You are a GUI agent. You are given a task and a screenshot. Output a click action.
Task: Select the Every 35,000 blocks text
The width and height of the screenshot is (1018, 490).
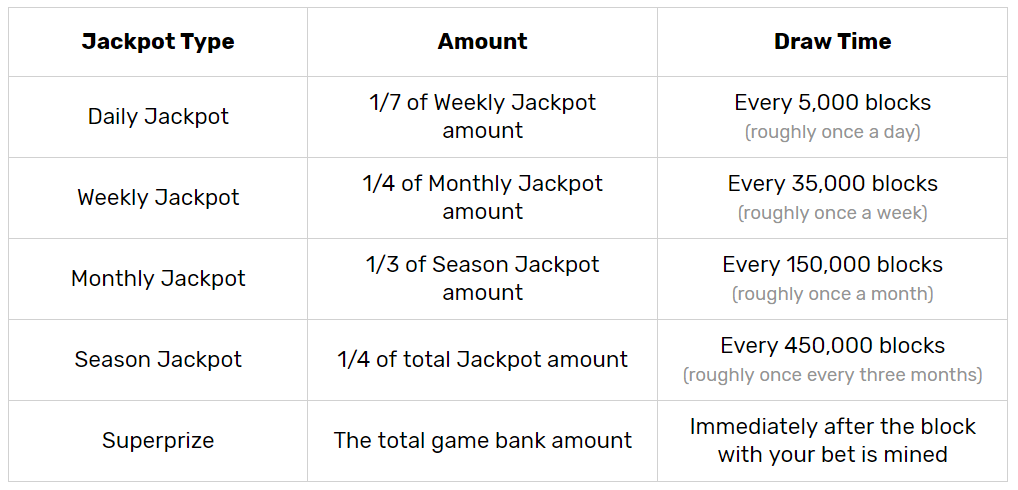832,184
